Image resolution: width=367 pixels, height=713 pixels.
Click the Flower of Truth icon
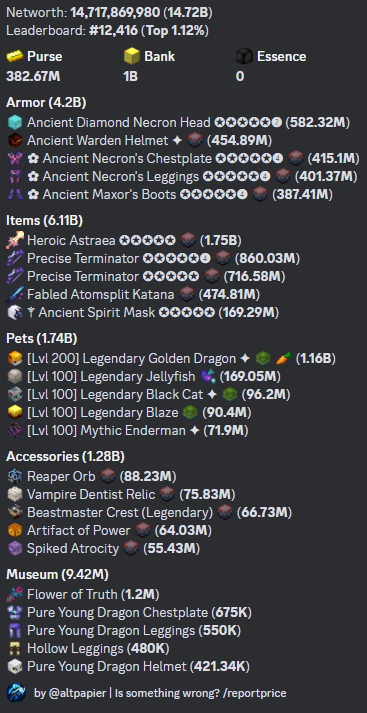(15, 594)
